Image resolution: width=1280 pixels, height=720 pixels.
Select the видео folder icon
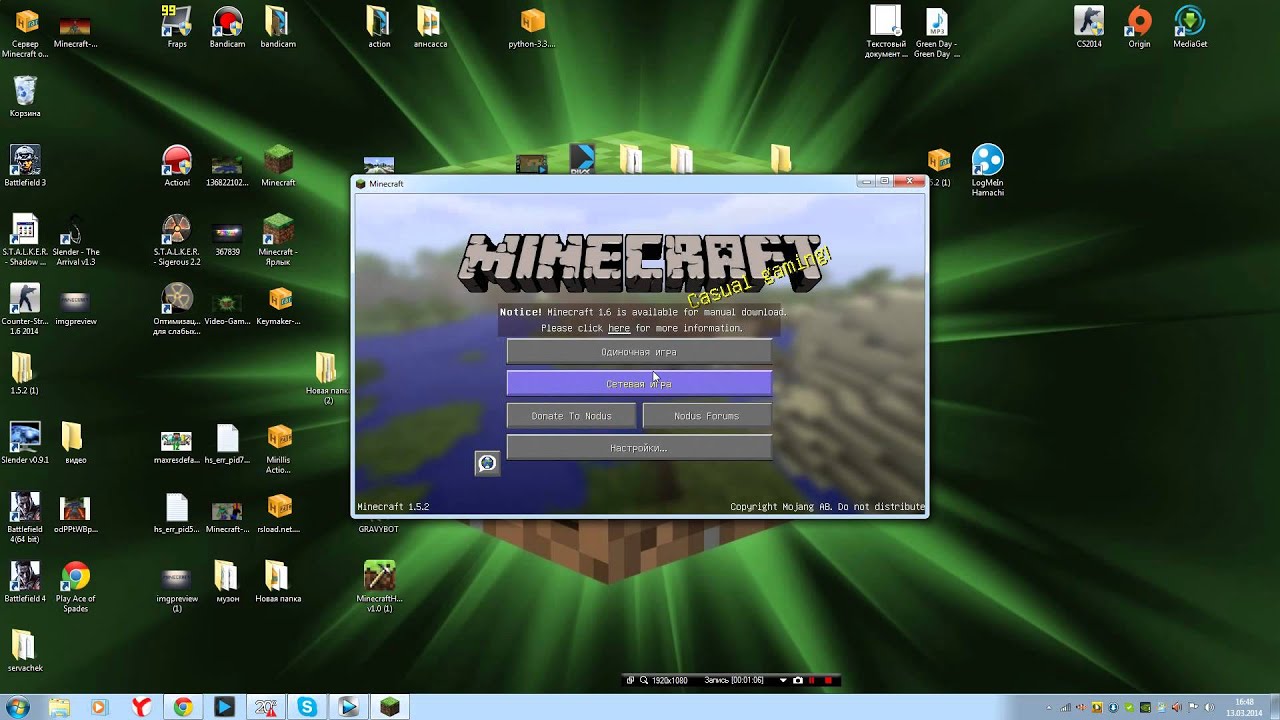76,443
